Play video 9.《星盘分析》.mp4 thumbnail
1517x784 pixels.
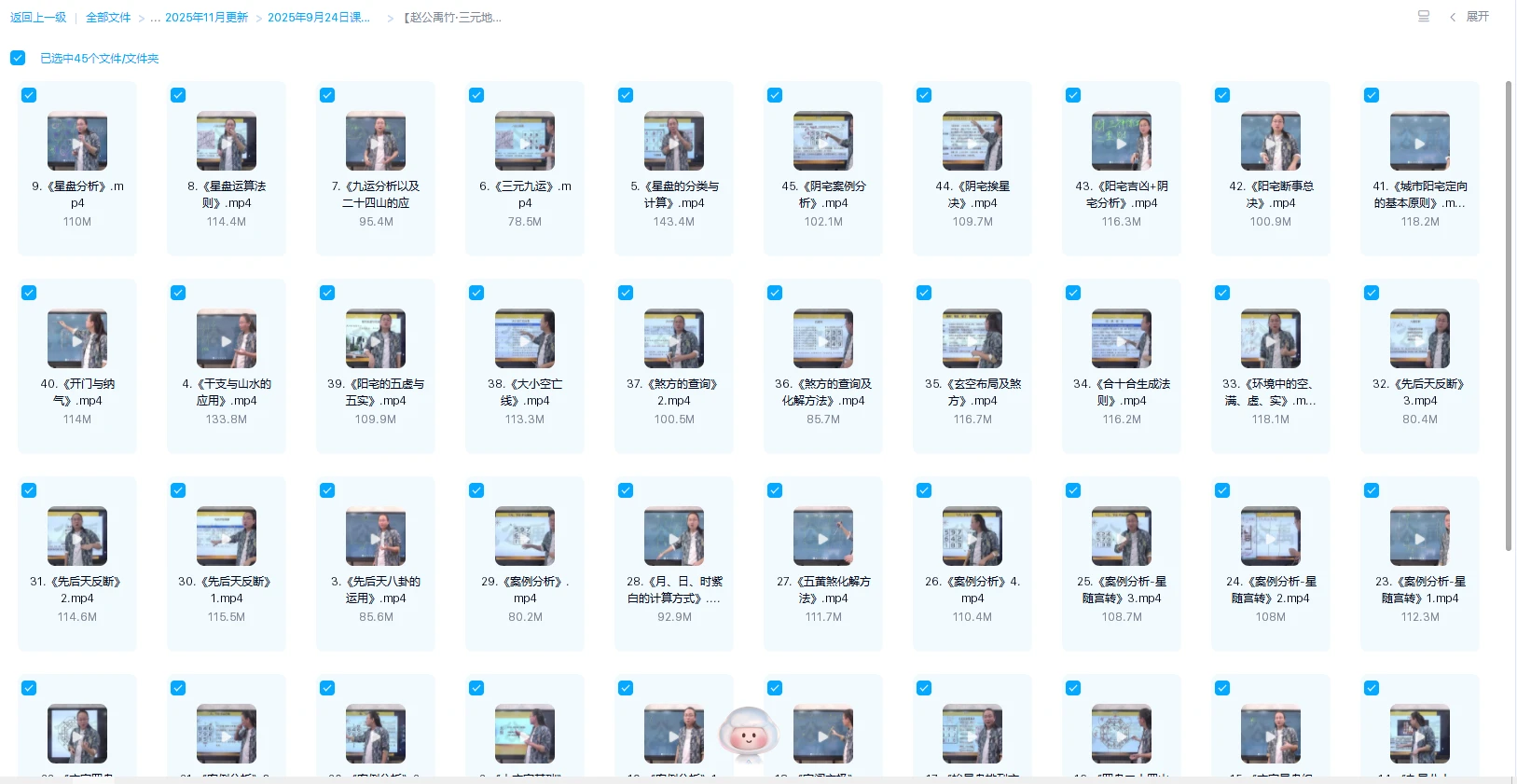[x=77, y=142]
